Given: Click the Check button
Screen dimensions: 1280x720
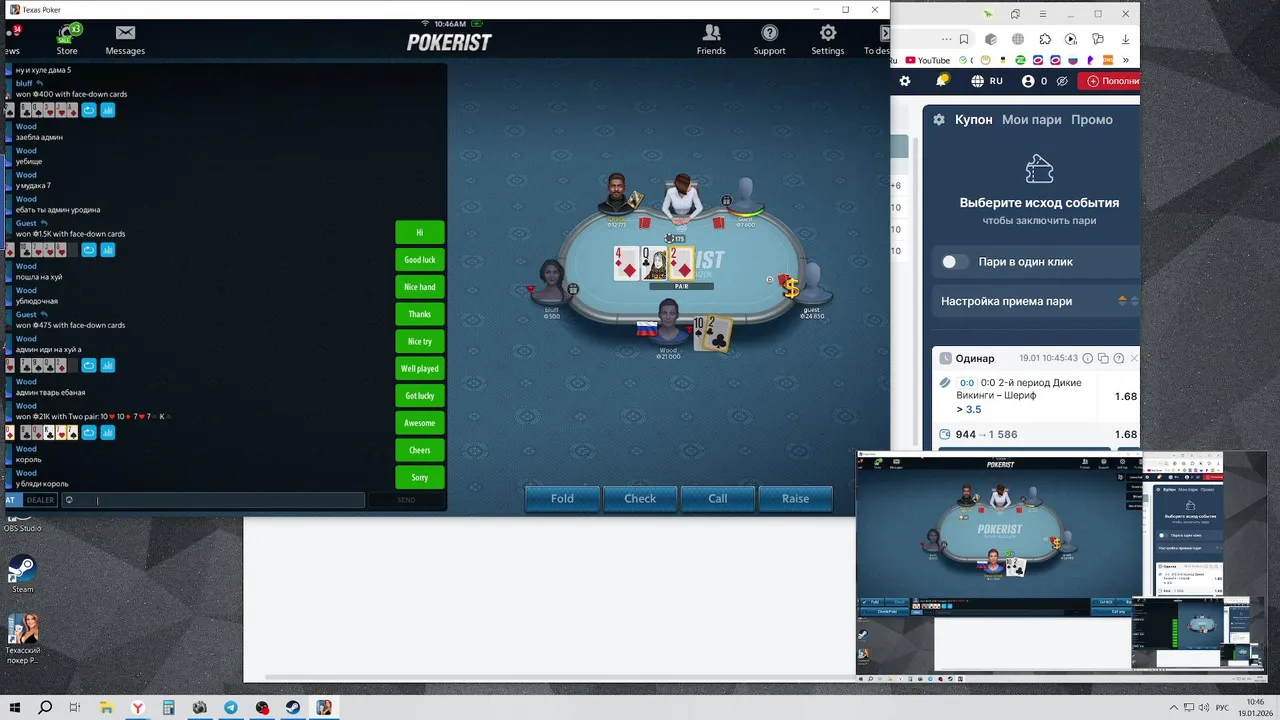Looking at the screenshot, I should [x=640, y=498].
